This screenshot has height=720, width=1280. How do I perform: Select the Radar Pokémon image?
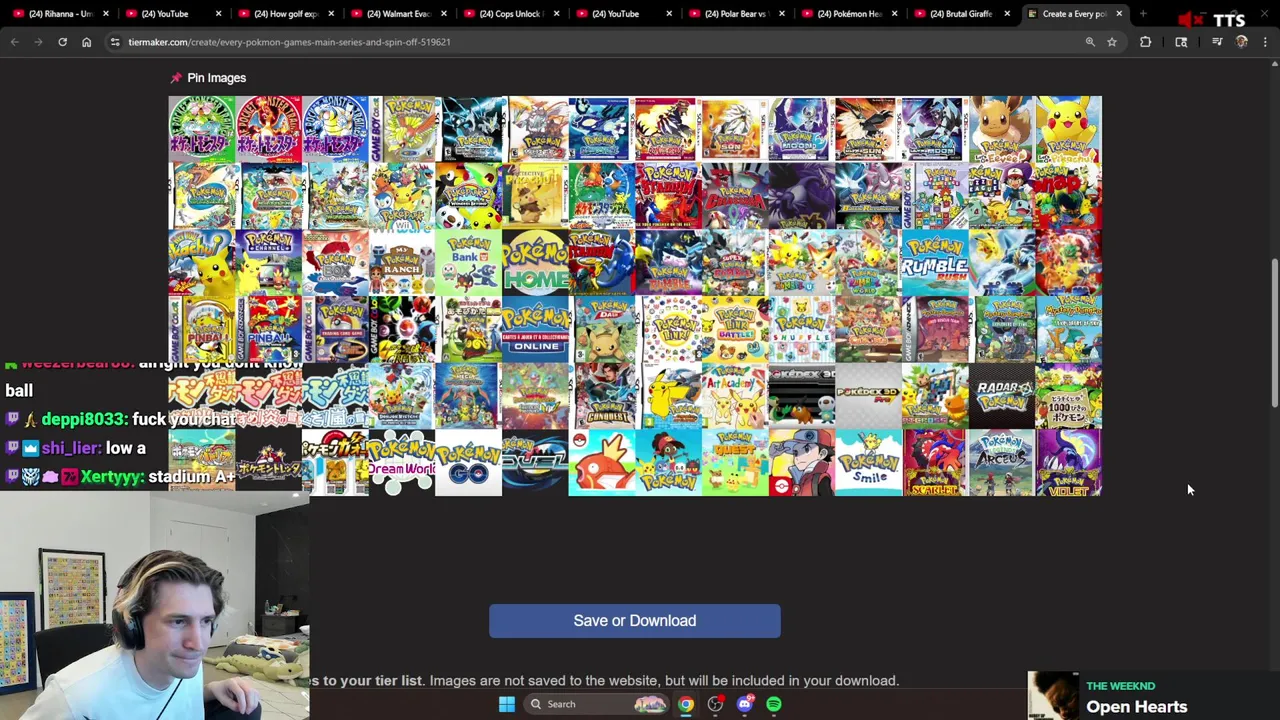pyautogui.click(x=1002, y=396)
